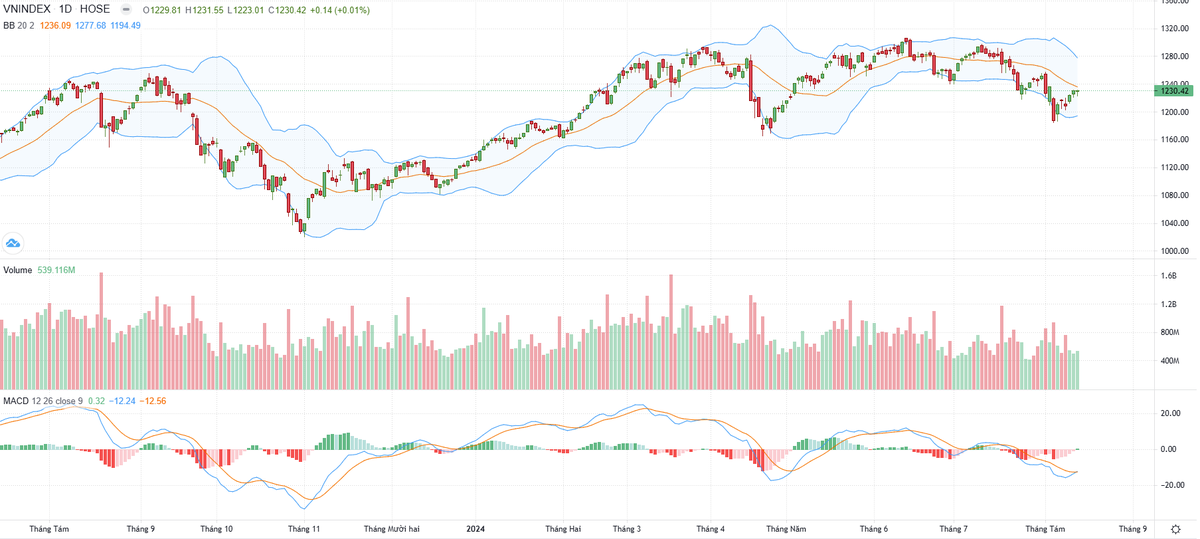Click the current price label 1230.42
The width and height of the screenshot is (1200, 539).
coord(1174,91)
